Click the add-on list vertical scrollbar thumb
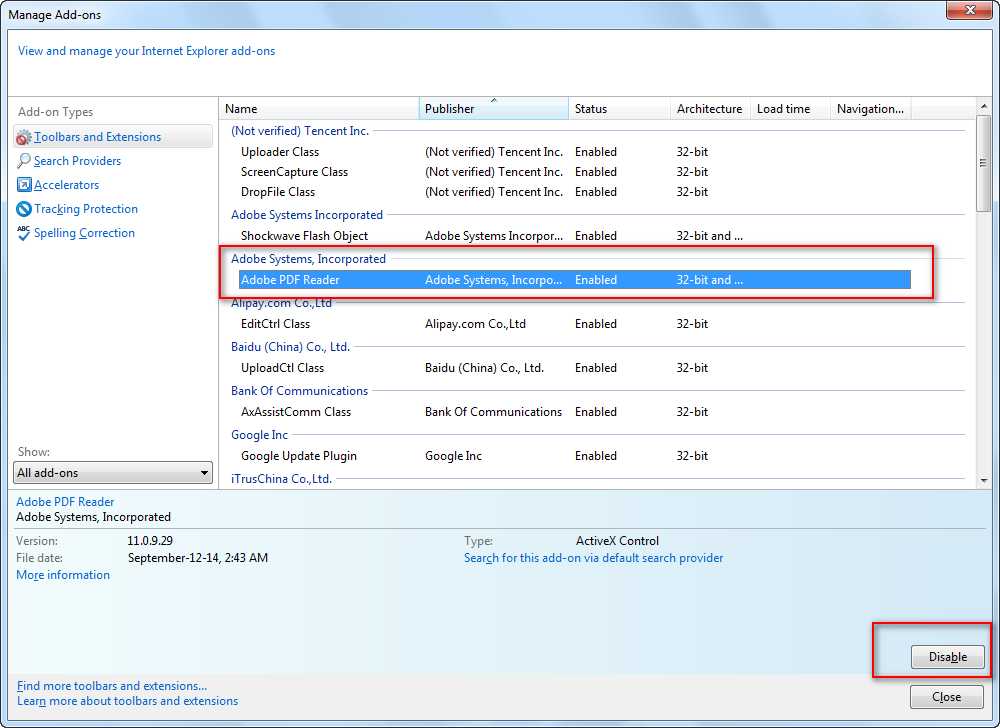This screenshot has height=728, width=1000. [984, 163]
